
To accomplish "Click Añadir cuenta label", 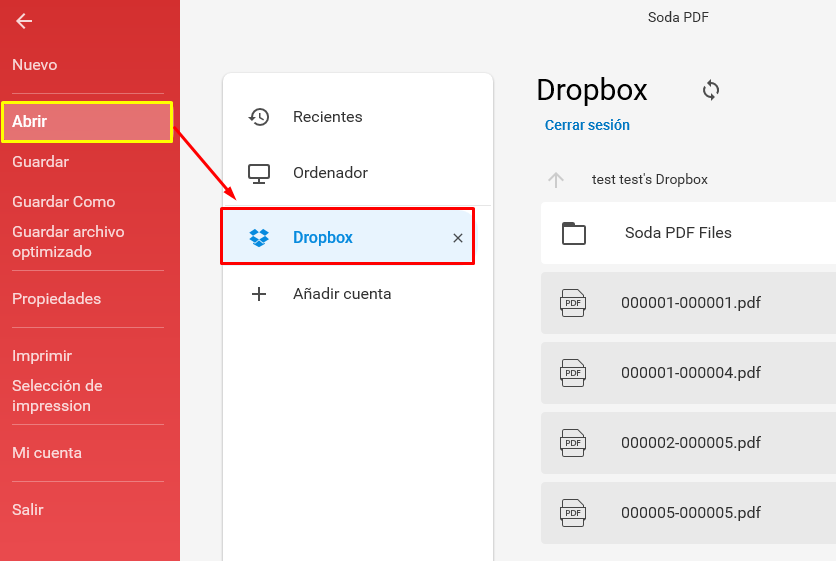I will pyautogui.click(x=342, y=294).
